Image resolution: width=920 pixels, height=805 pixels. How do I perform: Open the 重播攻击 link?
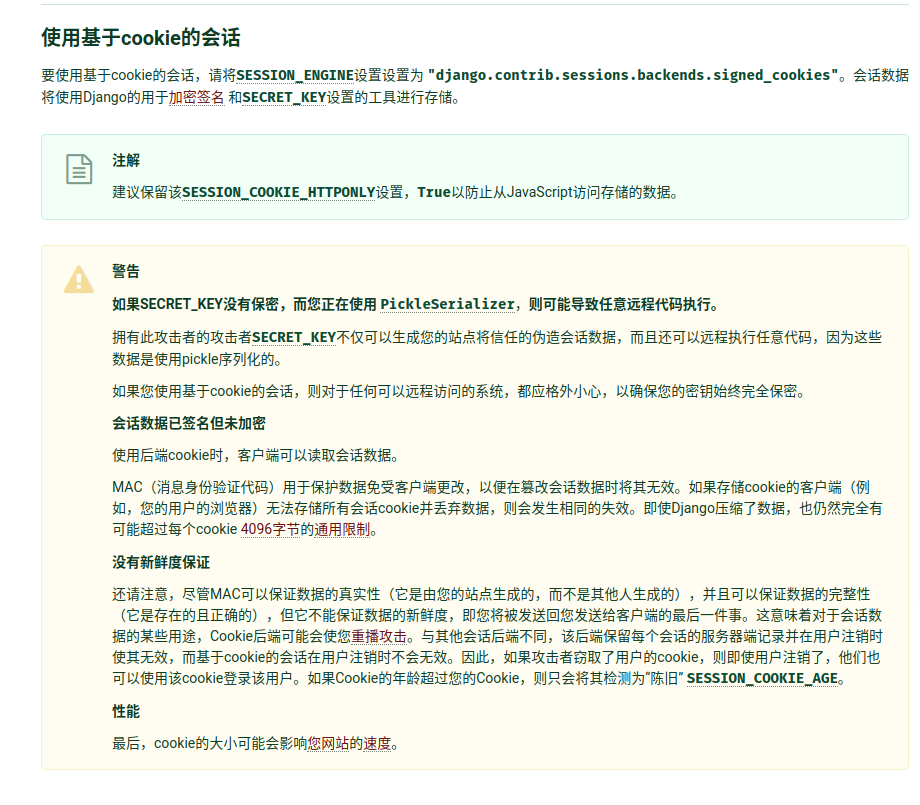click(379, 636)
